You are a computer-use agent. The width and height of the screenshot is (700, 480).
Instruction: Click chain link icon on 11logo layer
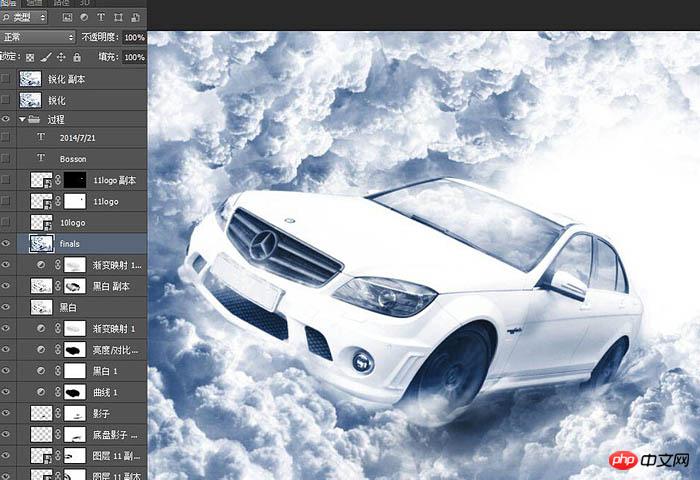(x=58, y=201)
